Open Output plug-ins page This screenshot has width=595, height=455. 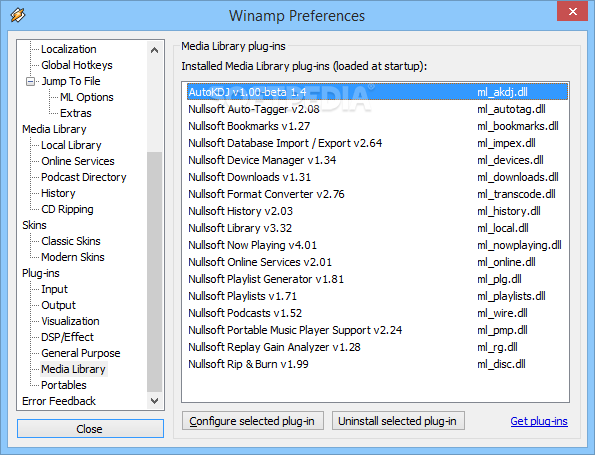pyautogui.click(x=58, y=305)
